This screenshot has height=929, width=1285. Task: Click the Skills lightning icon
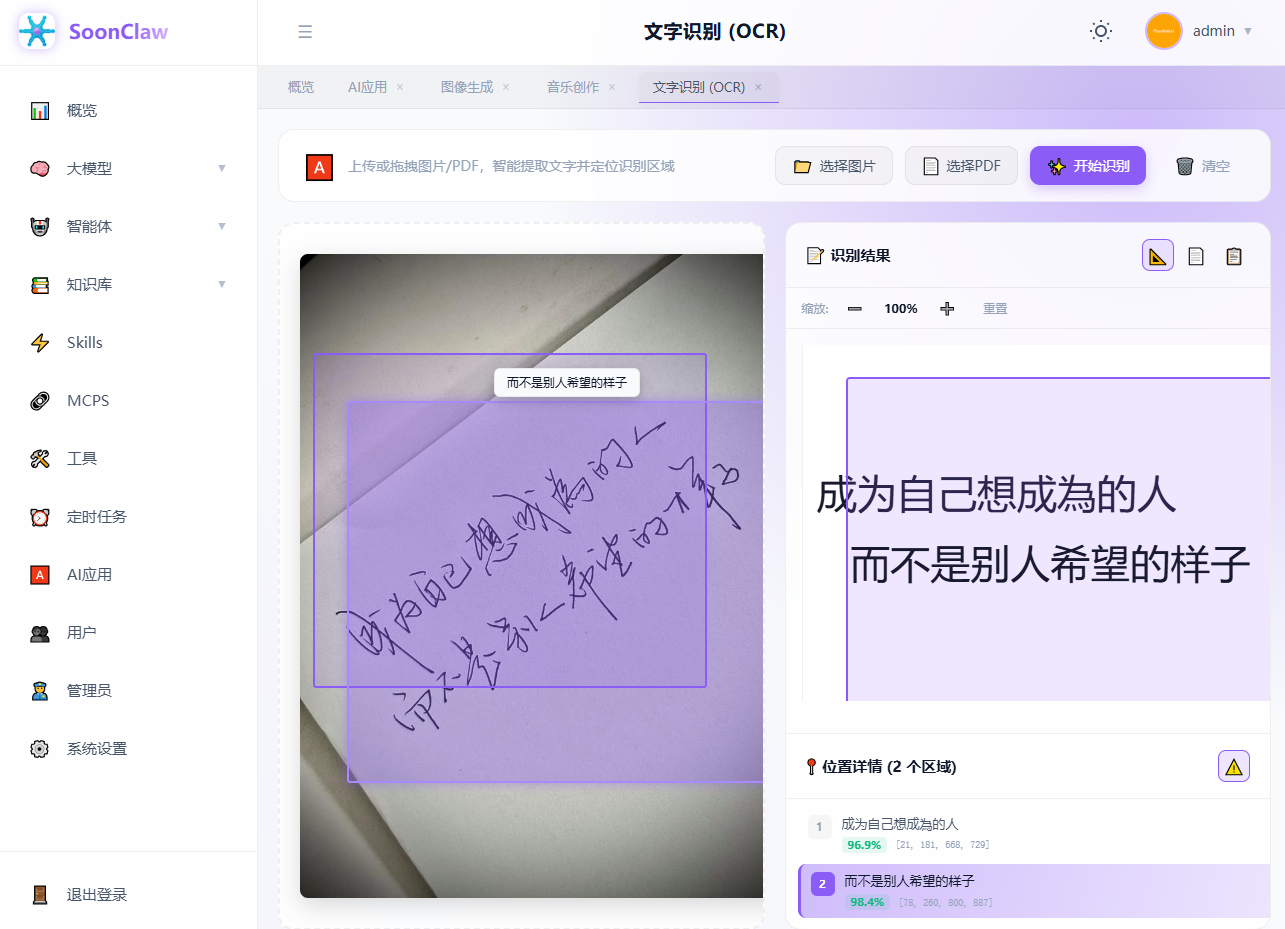point(40,343)
